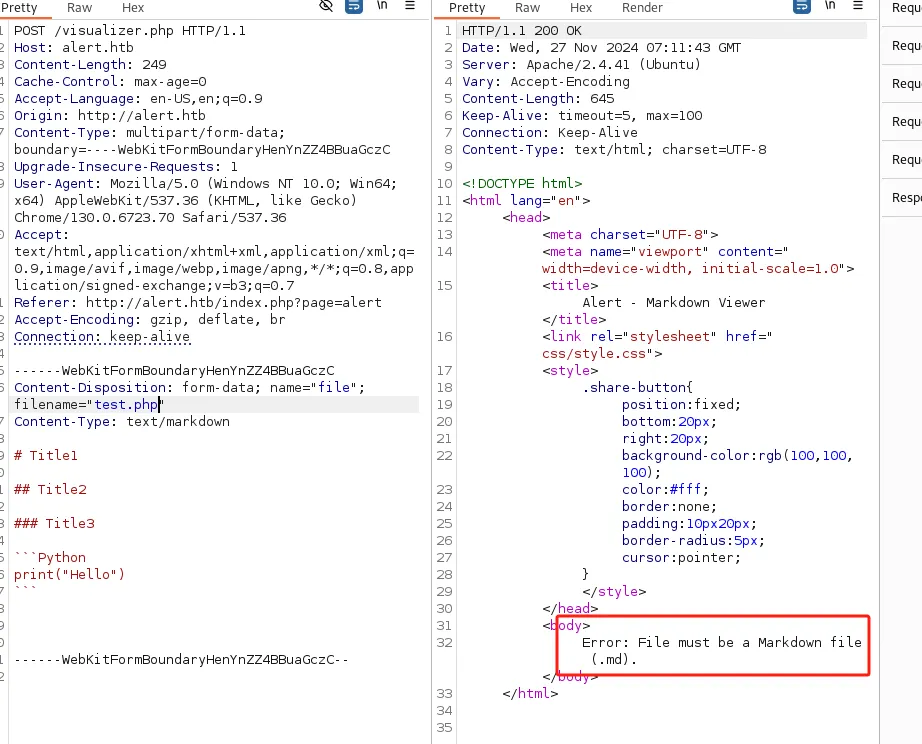Open the request panel hamburger menu
The image size is (922, 744).
410,5
